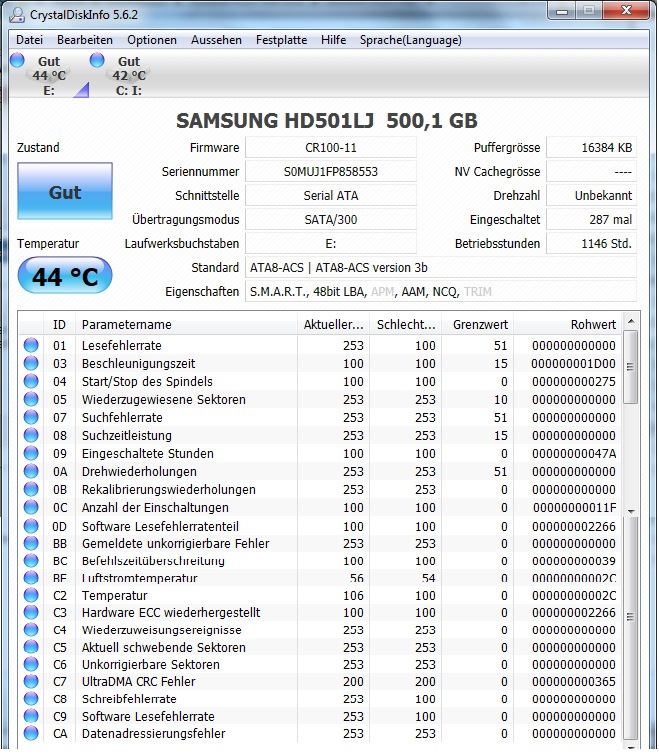The image size is (659, 754).
Task: Click the Schlecht... column header
Action: click(x=406, y=325)
